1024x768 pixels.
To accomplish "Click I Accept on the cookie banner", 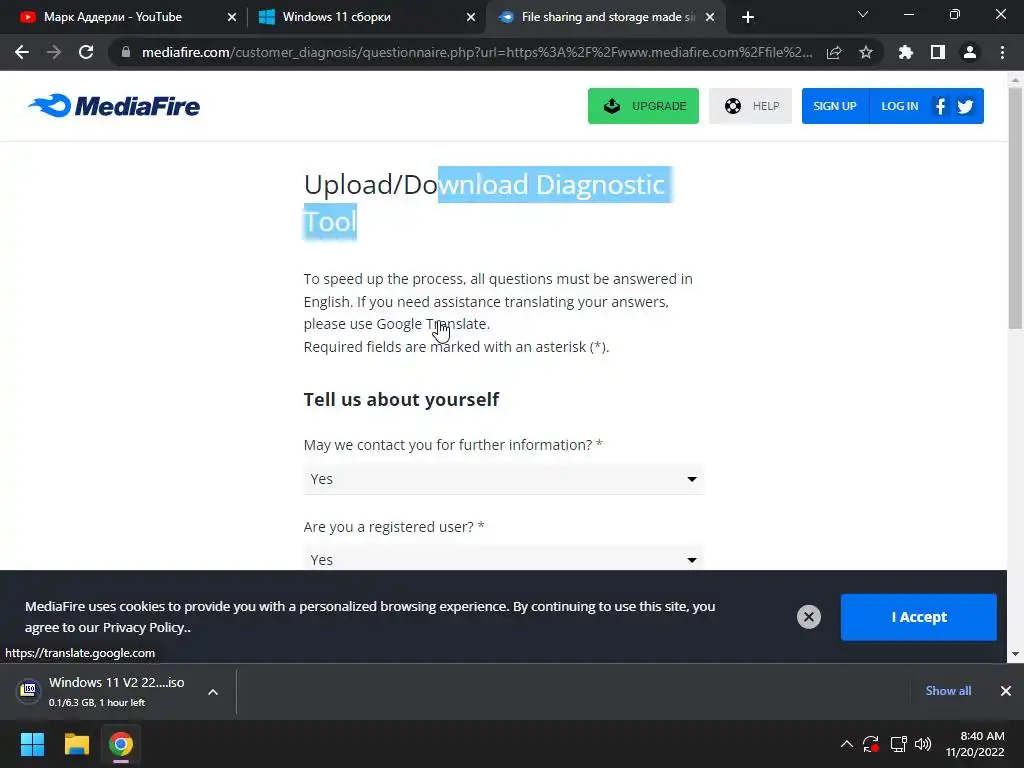I will (918, 616).
